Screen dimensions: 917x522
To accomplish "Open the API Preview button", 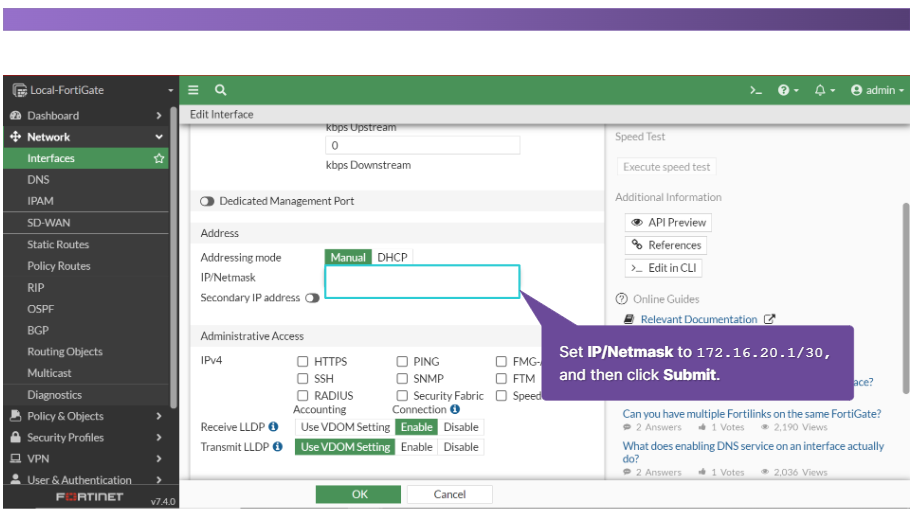I will pos(668,222).
